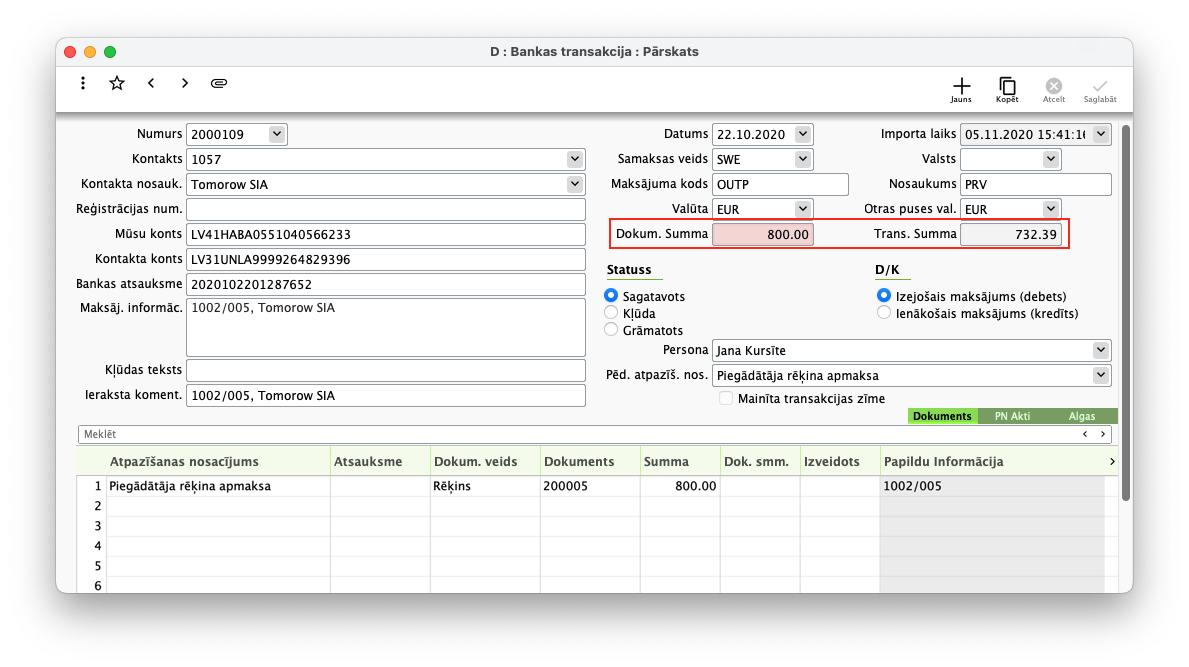
Task: Go to previous record arrow
Action: click(x=151, y=83)
